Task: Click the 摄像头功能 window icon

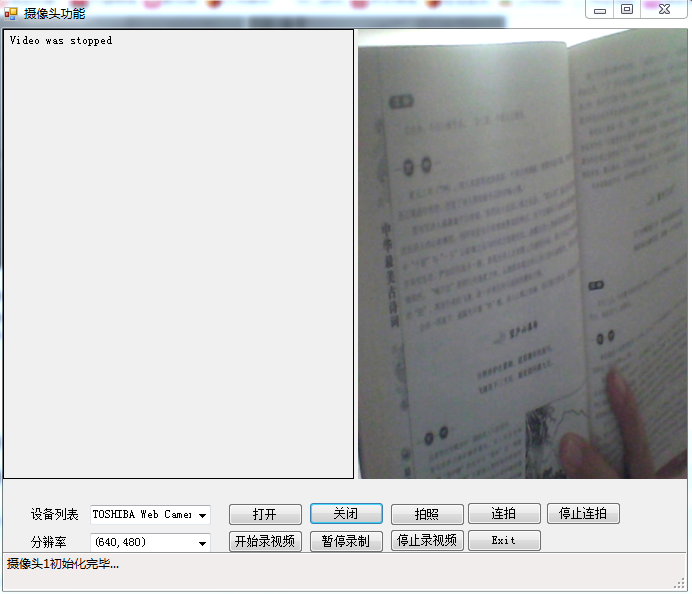Action: [x=11, y=14]
